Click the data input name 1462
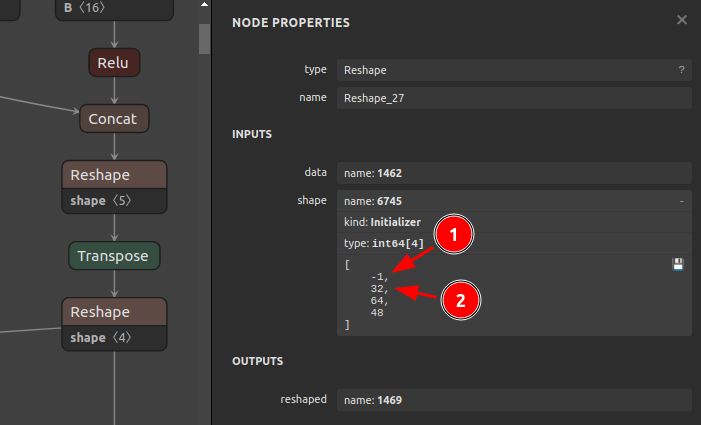The image size is (701, 425). [514, 173]
